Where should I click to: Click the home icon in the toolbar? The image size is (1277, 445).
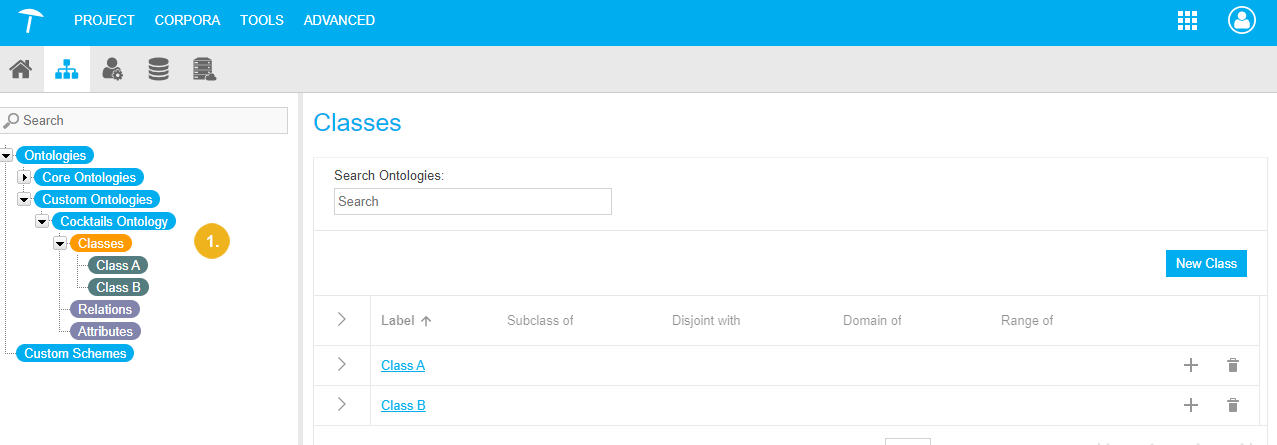[20, 70]
